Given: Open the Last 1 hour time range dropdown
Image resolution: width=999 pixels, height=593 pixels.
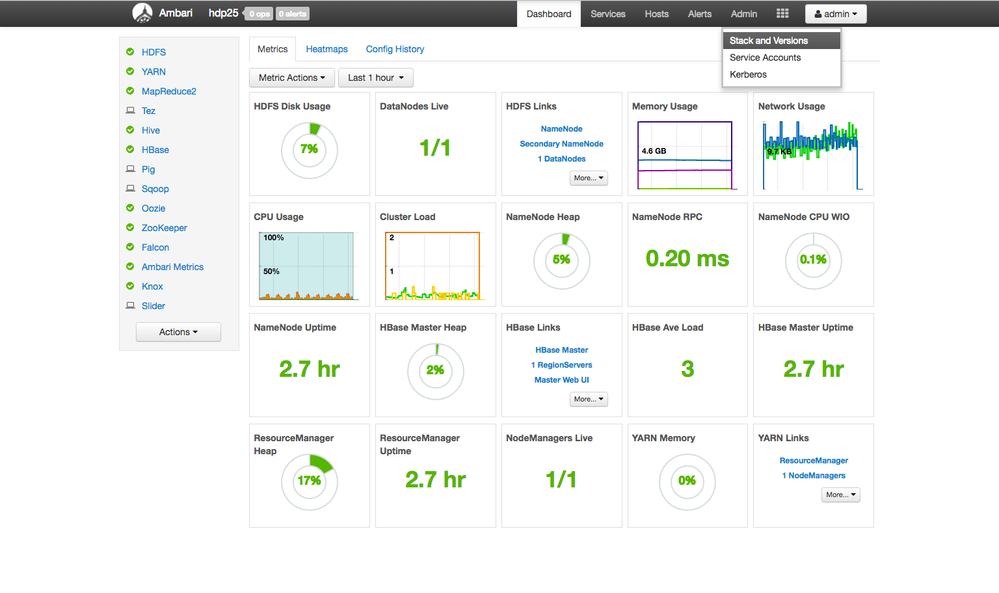Looking at the screenshot, I should pos(376,78).
